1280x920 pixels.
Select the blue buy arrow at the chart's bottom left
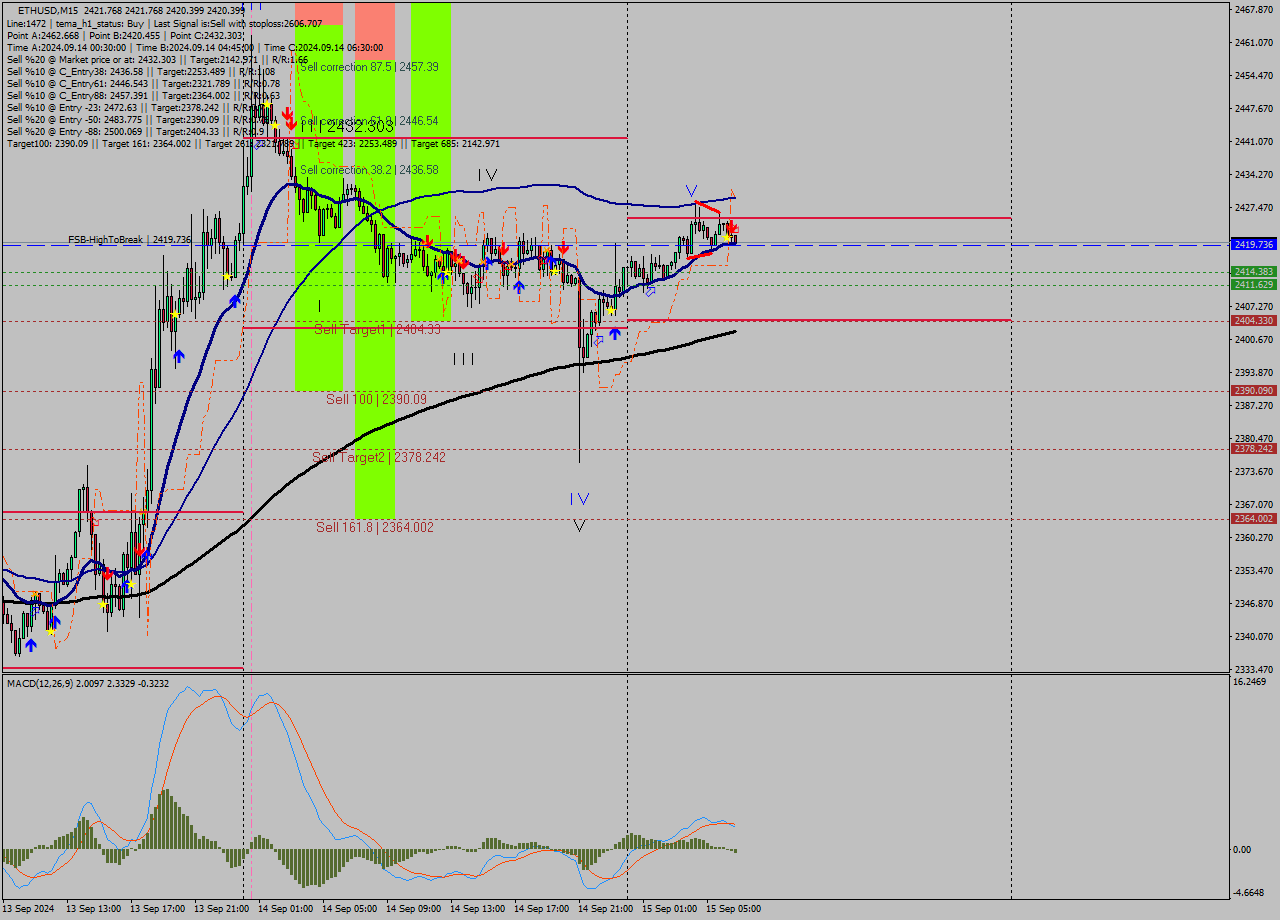pyautogui.click(x=31, y=646)
